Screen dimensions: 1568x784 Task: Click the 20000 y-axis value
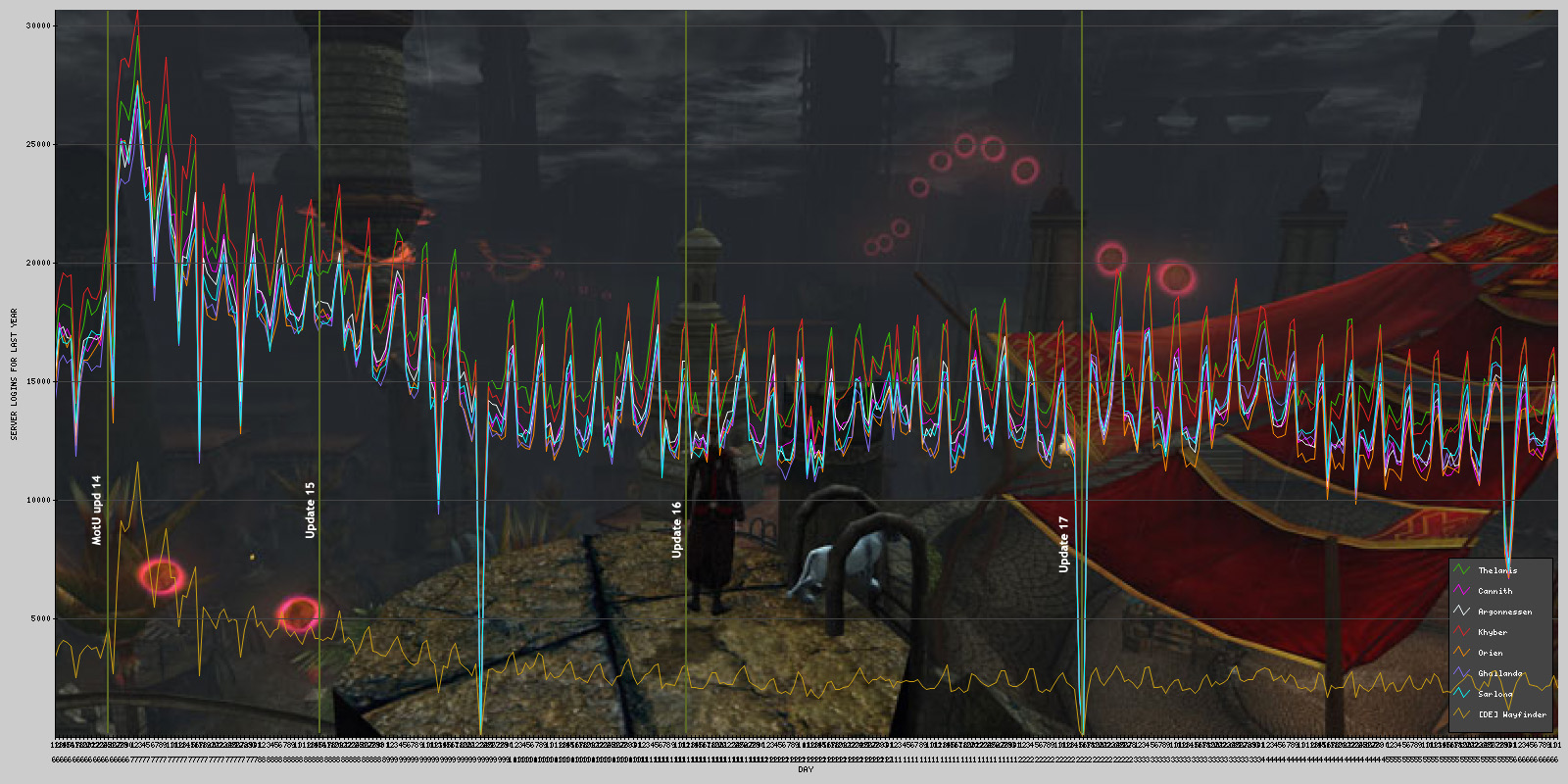[38, 264]
